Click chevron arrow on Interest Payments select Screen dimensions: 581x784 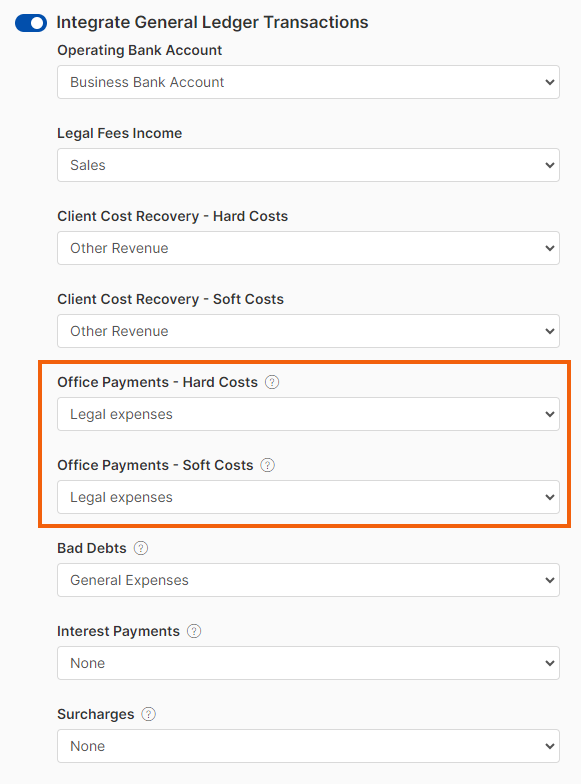coord(550,664)
